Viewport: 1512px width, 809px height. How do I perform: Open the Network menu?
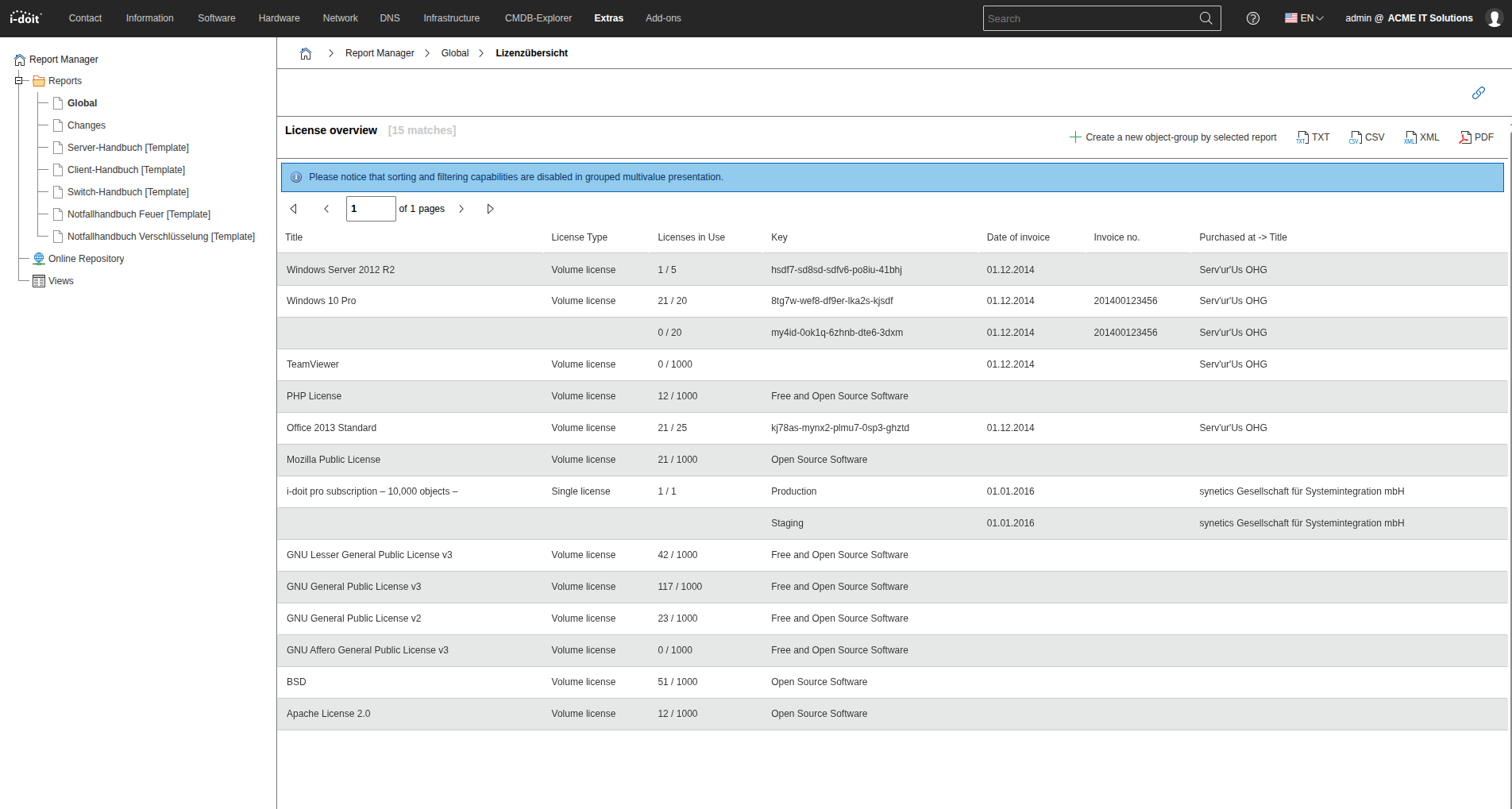pos(341,18)
